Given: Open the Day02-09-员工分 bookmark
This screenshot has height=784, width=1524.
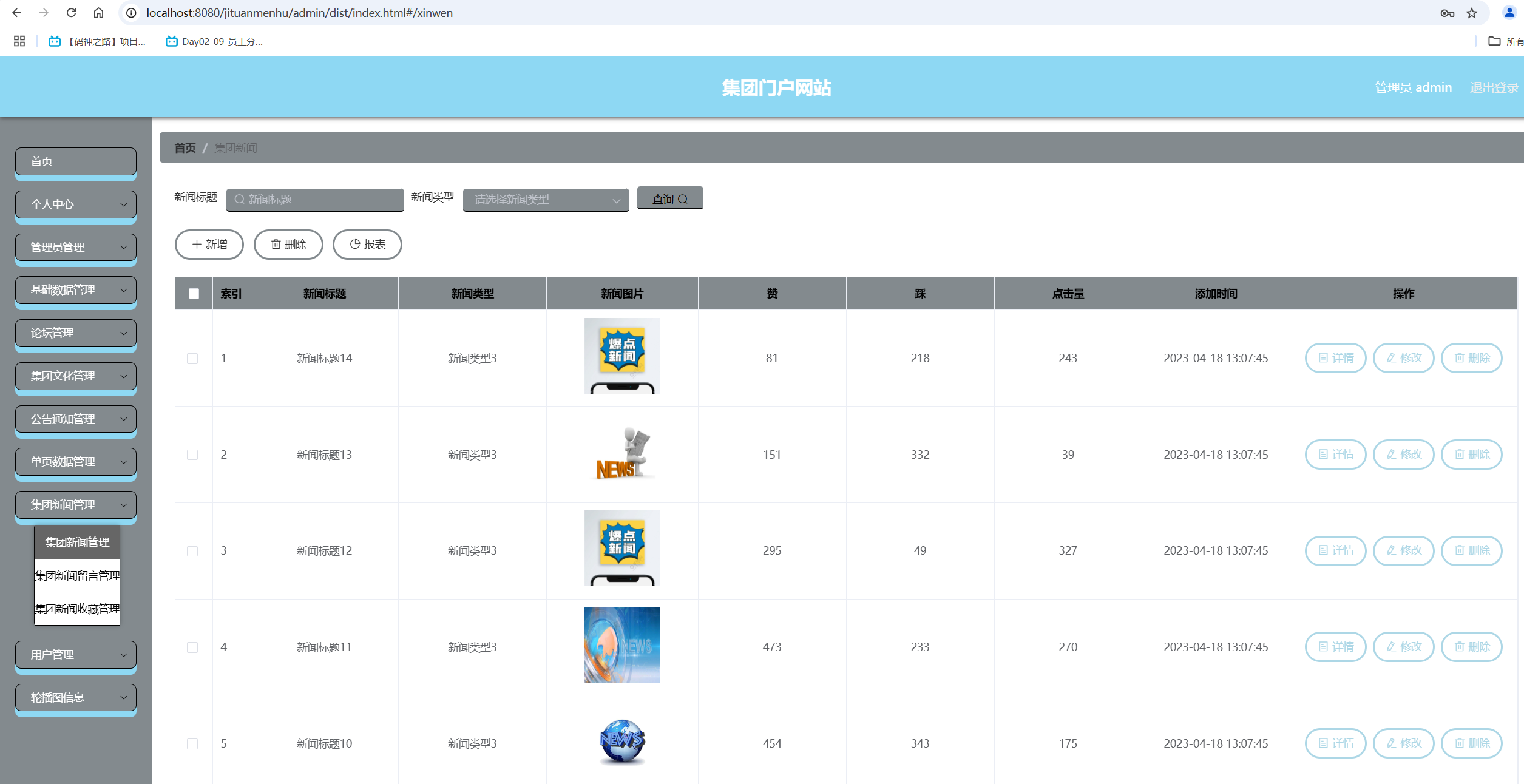Looking at the screenshot, I should click(x=214, y=41).
